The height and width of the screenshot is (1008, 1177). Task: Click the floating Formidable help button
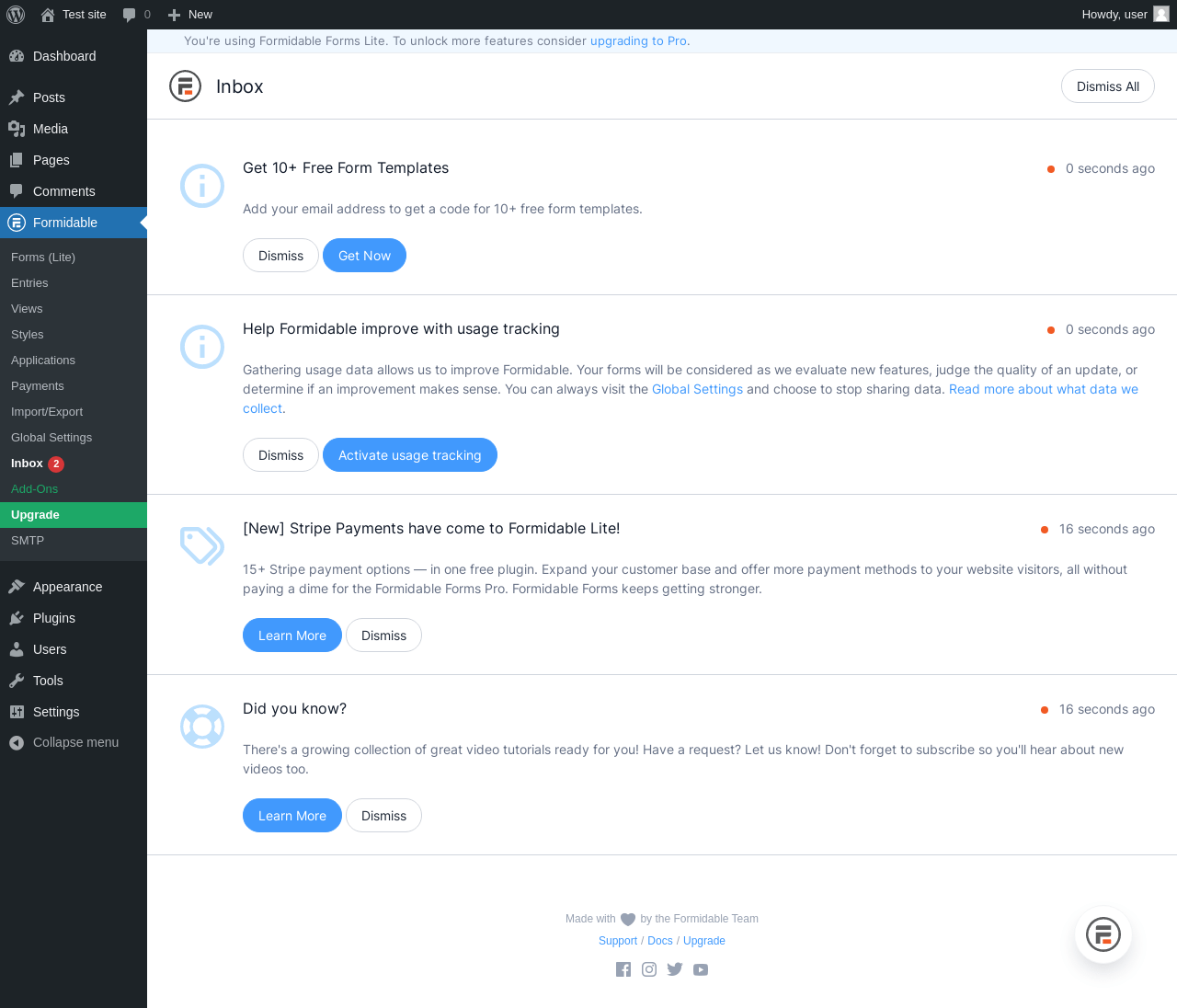(1103, 934)
